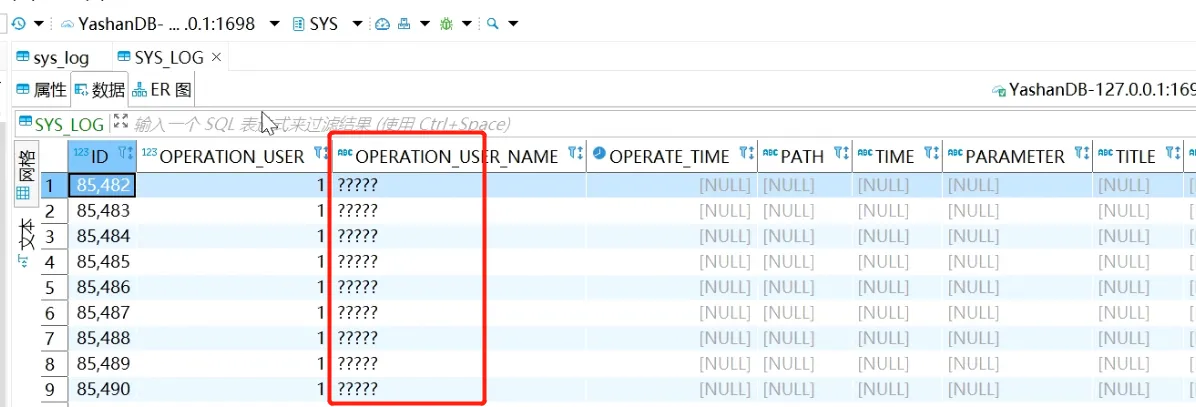Click ID cell 85,490
Viewport: 1196px width, 407px height.
(x=103, y=389)
